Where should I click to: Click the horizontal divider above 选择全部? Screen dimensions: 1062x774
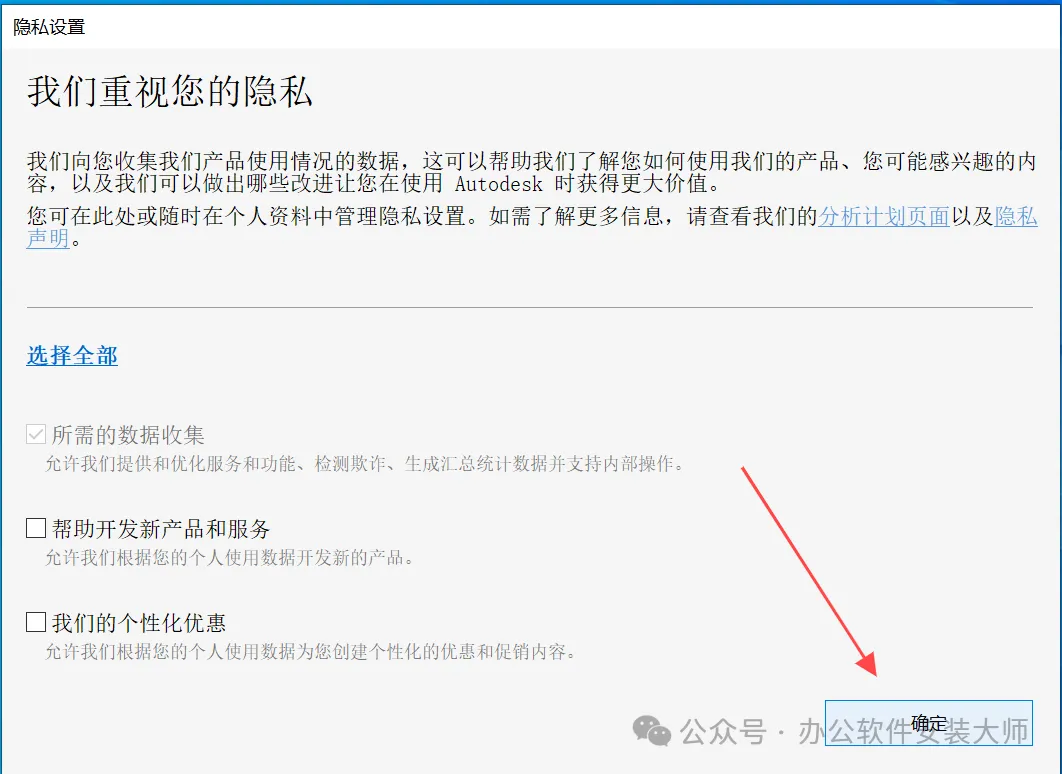tap(530, 307)
